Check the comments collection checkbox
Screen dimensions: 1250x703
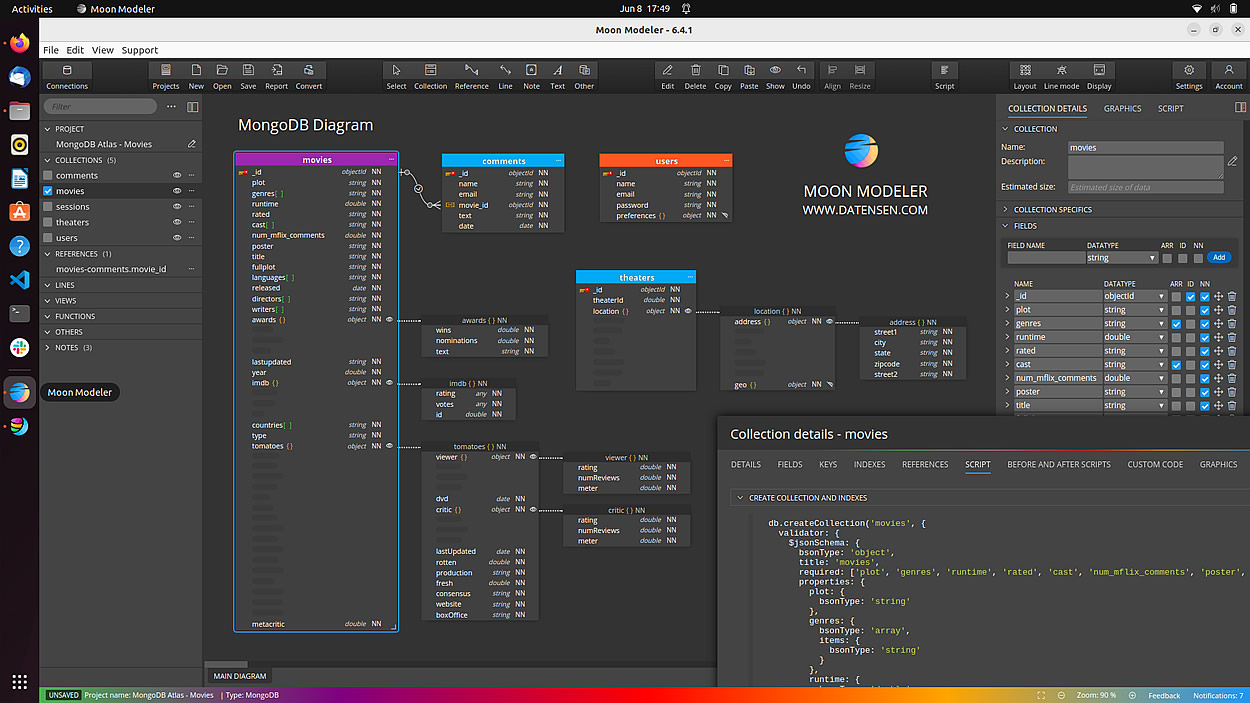point(47,175)
